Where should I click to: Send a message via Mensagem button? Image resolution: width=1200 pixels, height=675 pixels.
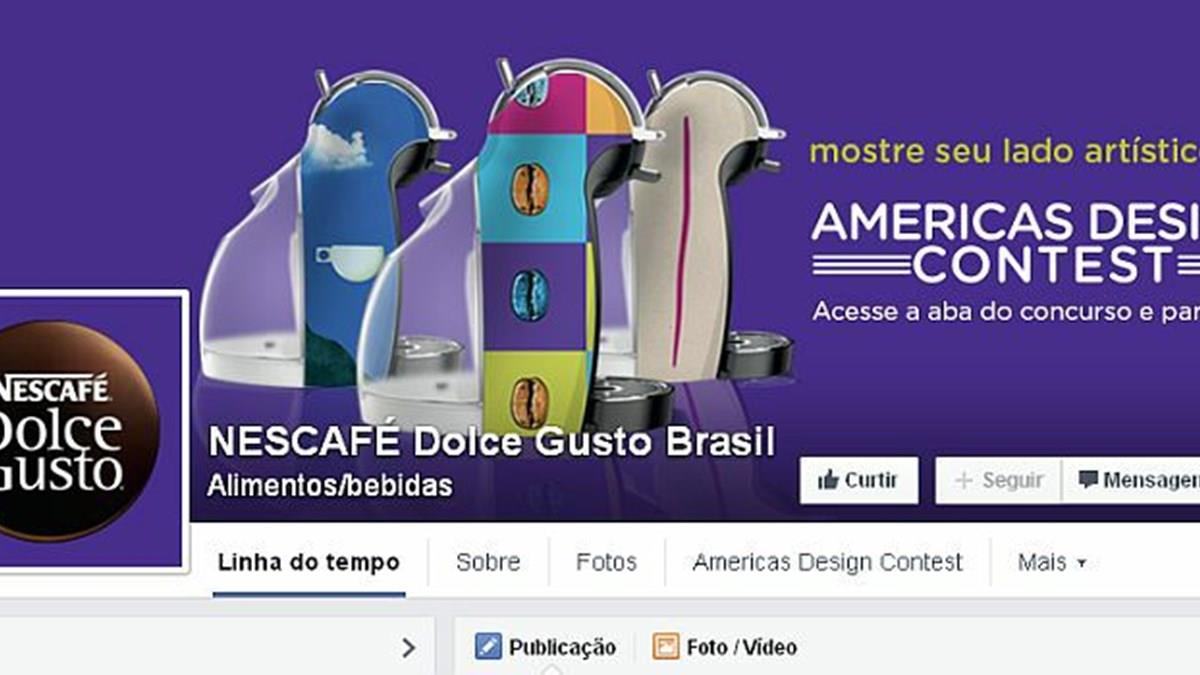1131,481
